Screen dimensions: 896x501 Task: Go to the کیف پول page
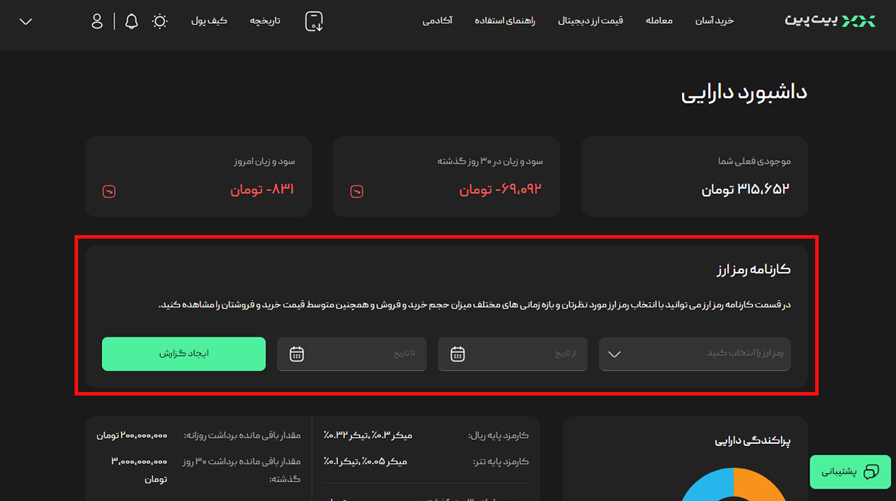click(x=209, y=21)
